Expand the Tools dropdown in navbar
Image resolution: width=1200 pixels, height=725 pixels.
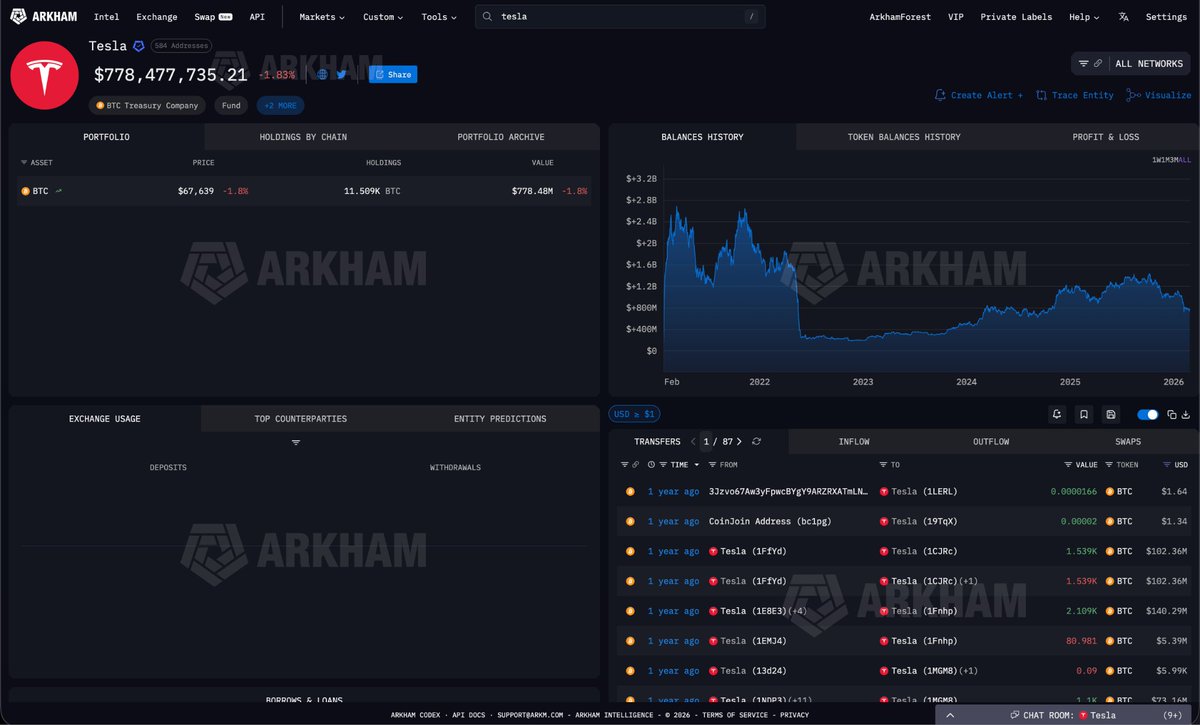click(438, 17)
